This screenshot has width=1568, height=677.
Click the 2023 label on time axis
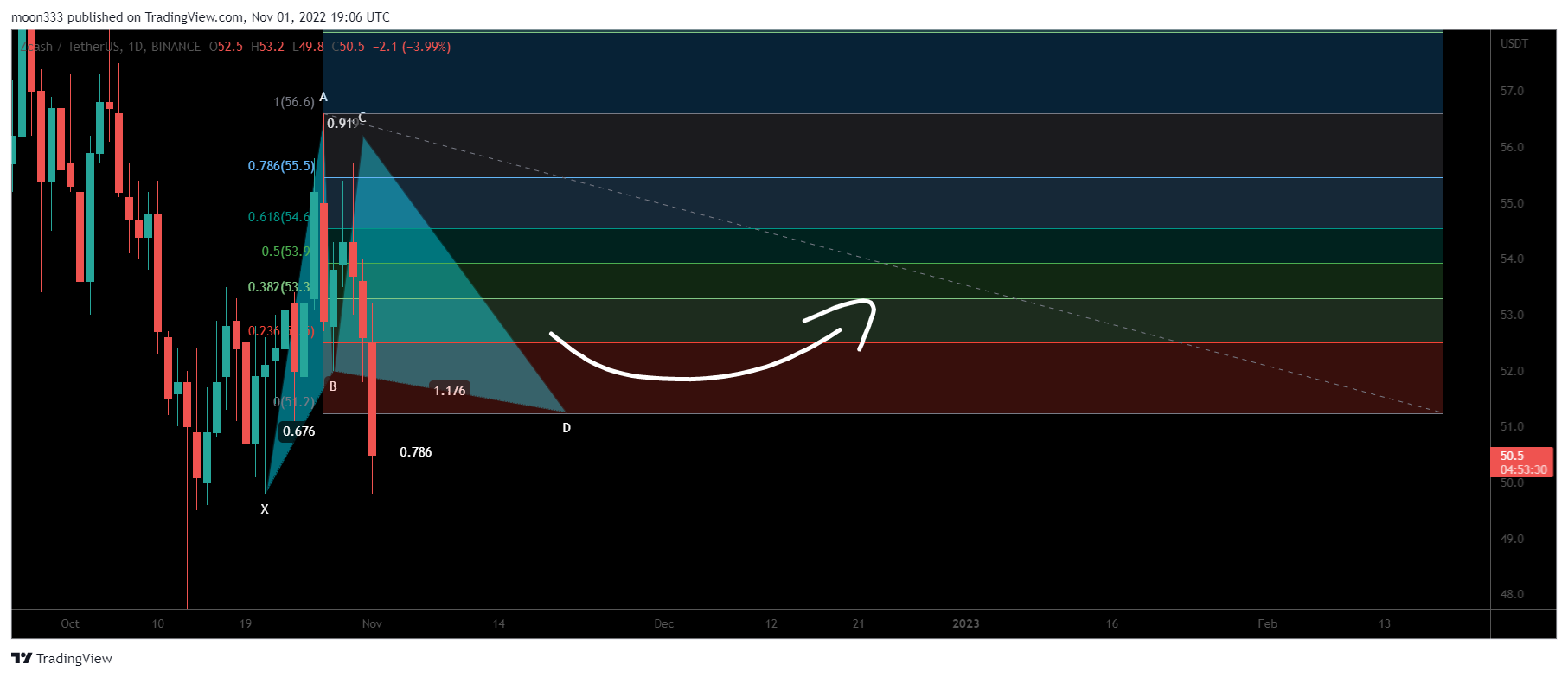966,623
